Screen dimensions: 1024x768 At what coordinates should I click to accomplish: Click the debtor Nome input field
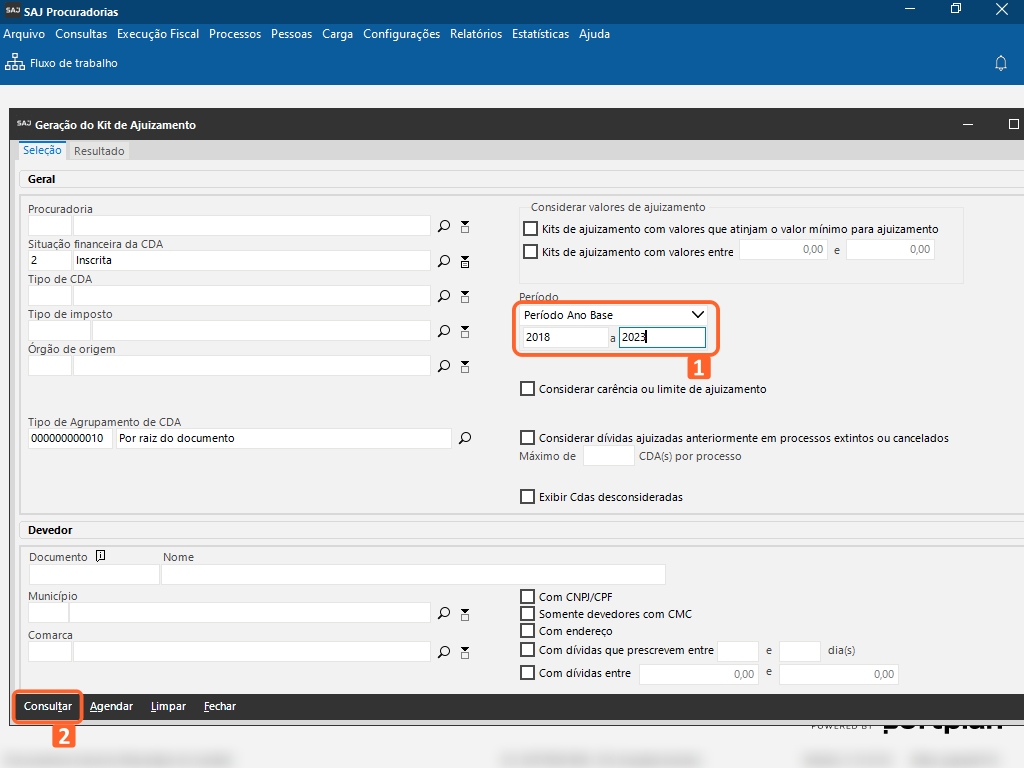click(x=413, y=574)
